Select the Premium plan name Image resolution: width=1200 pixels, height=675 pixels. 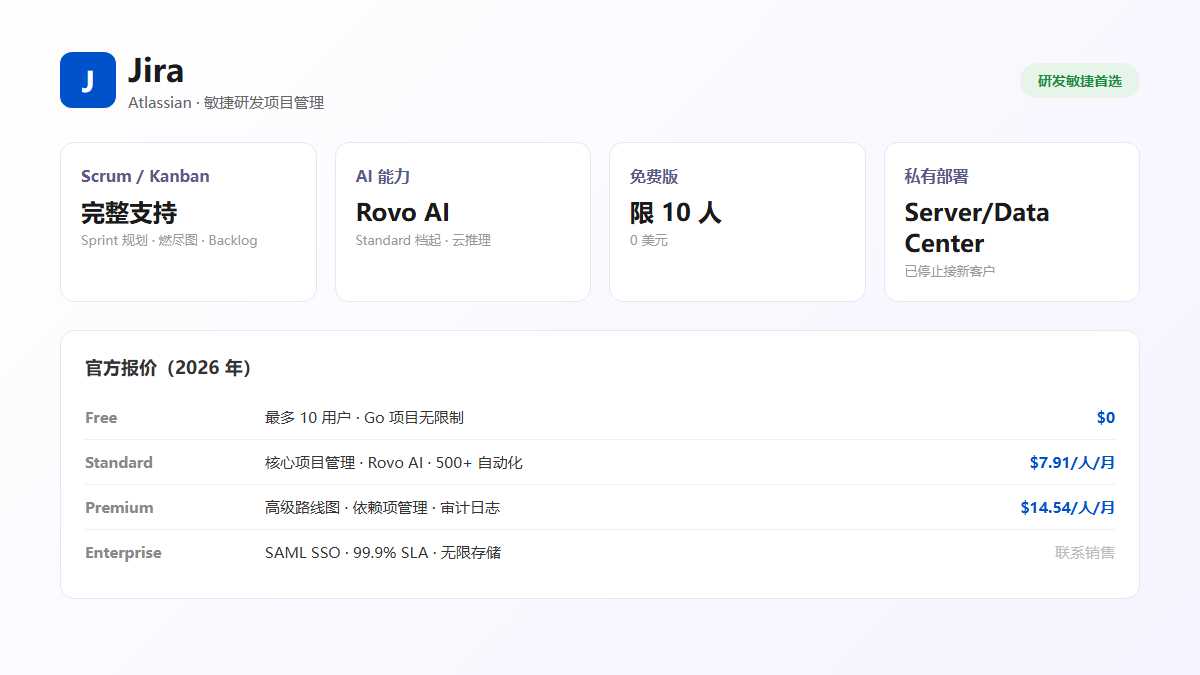point(119,508)
